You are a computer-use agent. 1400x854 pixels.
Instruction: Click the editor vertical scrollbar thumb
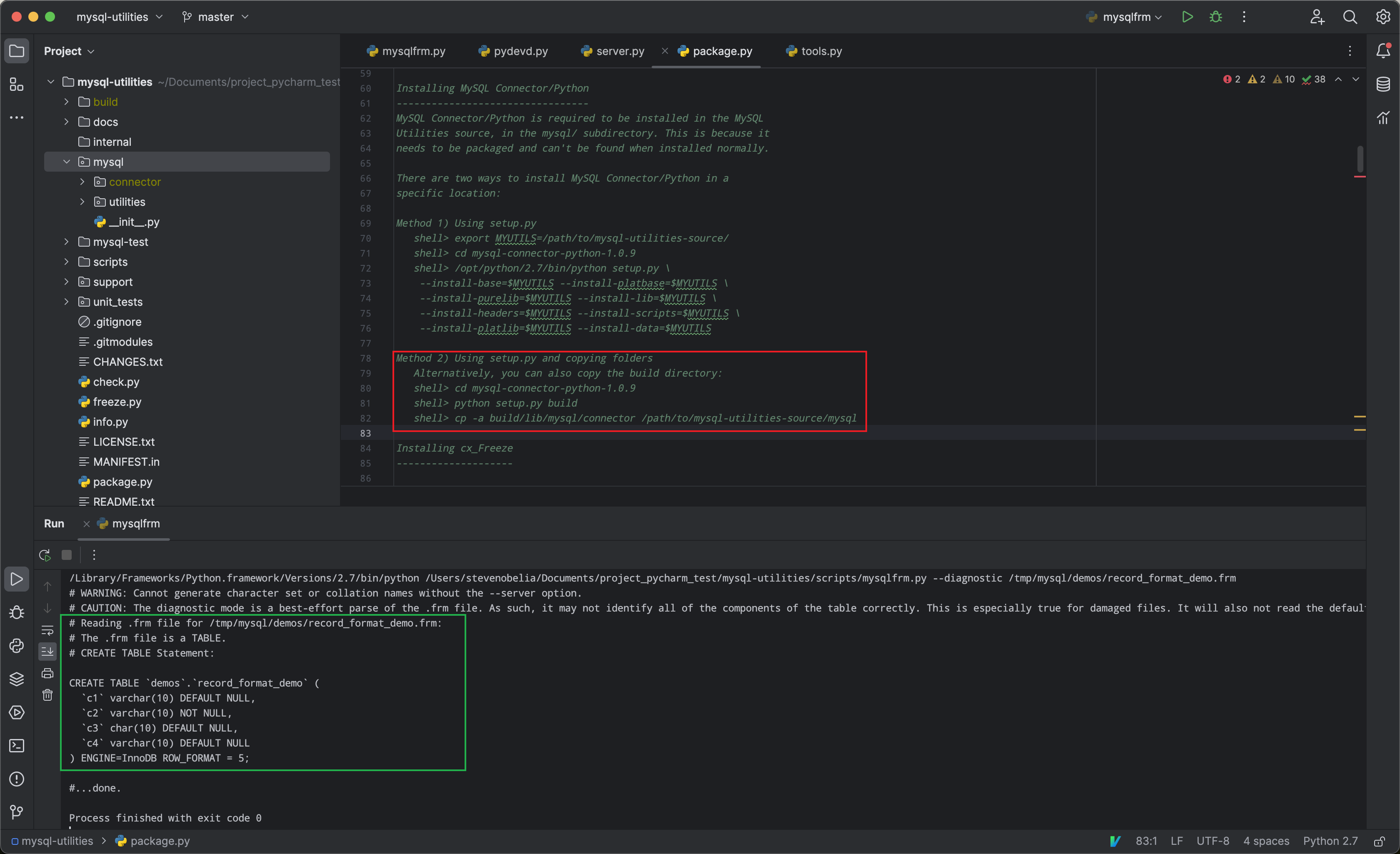[1360, 159]
